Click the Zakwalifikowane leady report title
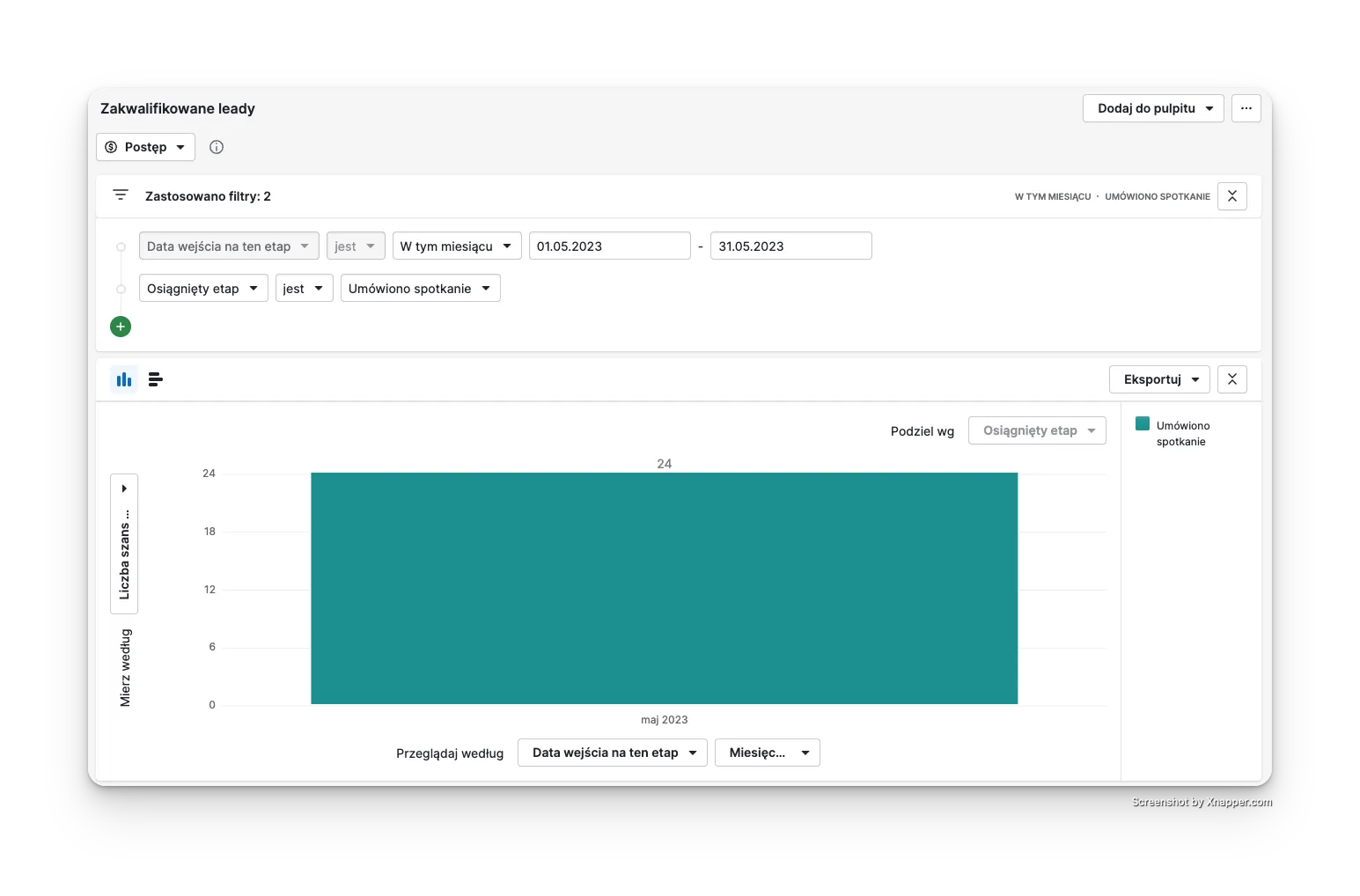This screenshot has height=896, width=1360. pos(178,108)
